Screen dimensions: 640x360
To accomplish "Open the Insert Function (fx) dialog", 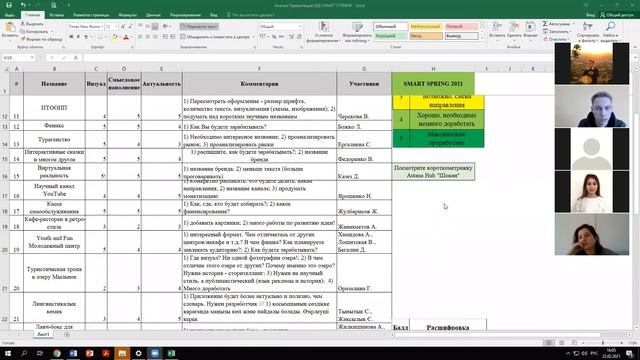I will 76,58.
